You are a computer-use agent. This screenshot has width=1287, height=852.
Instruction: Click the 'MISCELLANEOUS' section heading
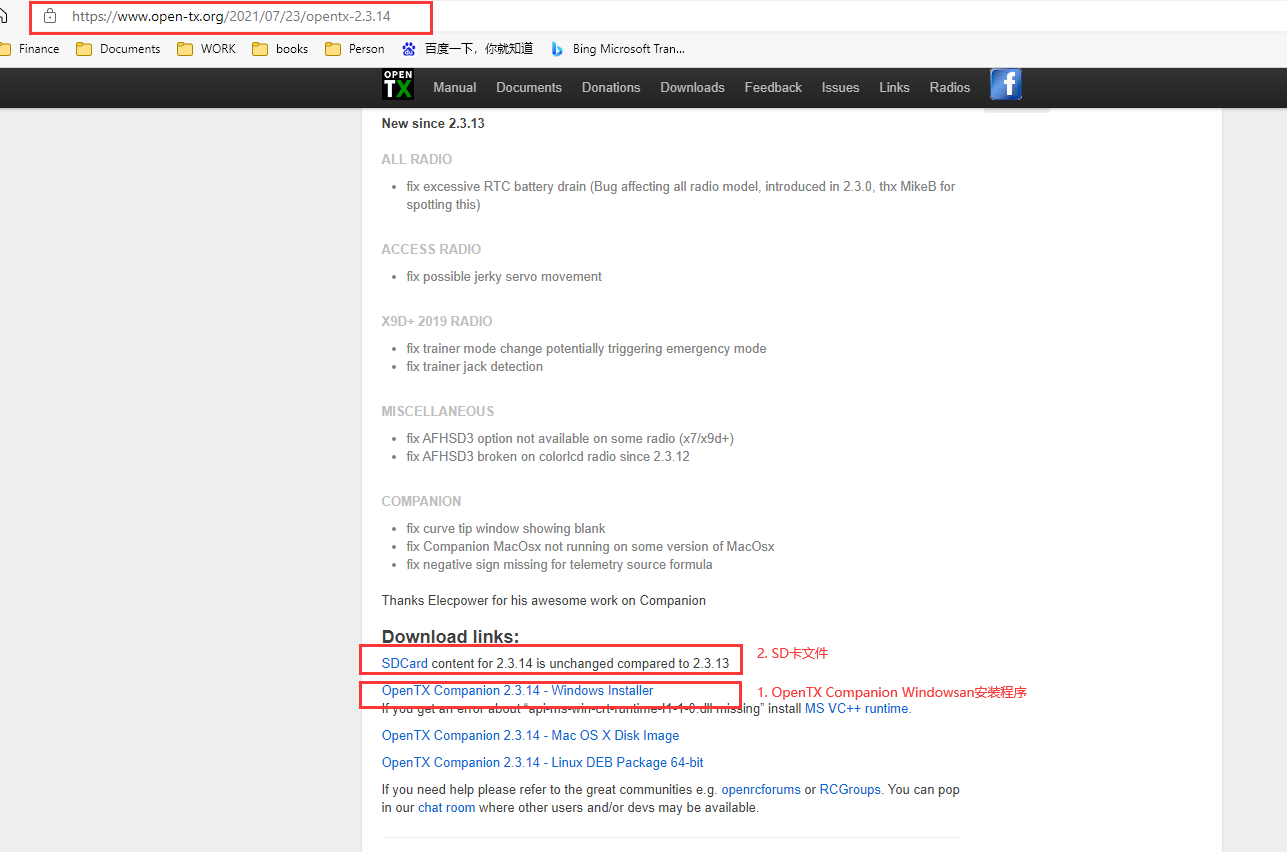tap(438, 411)
